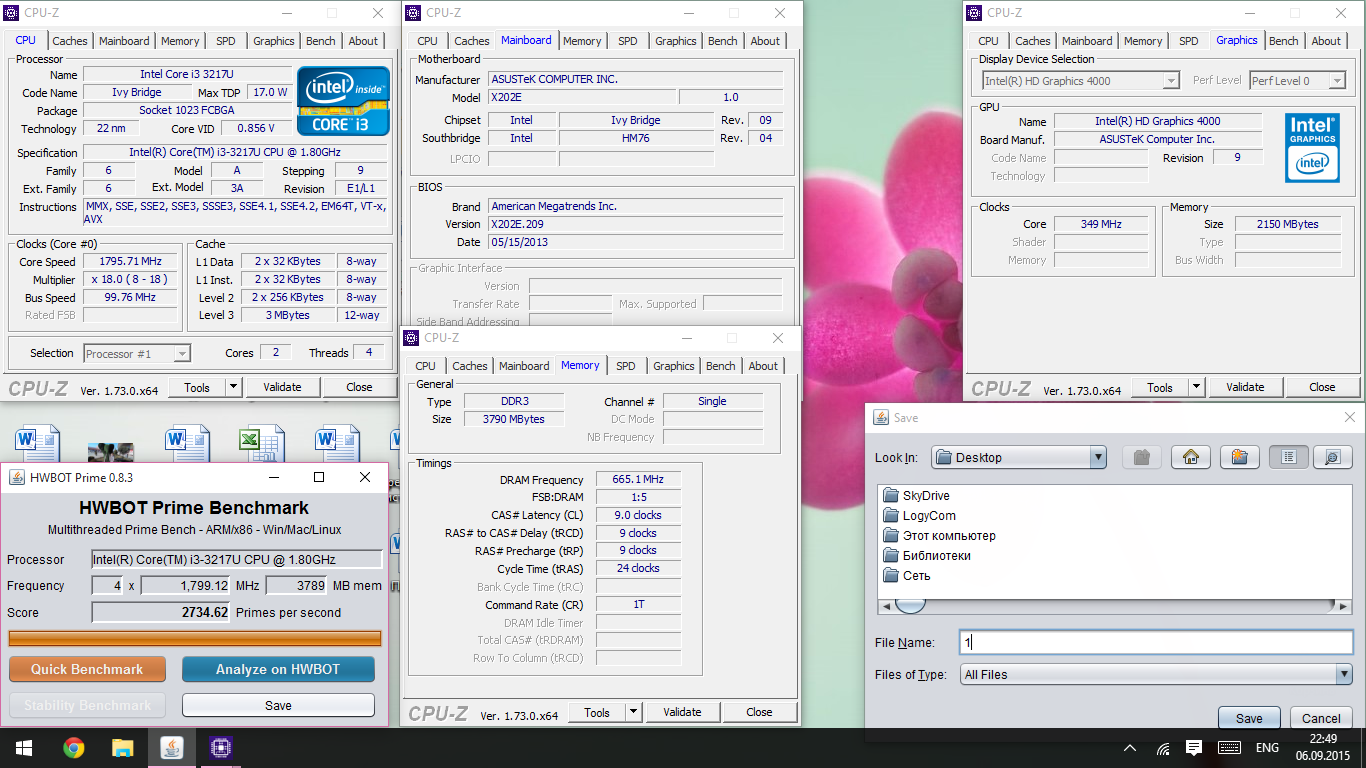This screenshot has height=768, width=1366.
Task: Open Memory tab in the CPU window
Action: 180,41
